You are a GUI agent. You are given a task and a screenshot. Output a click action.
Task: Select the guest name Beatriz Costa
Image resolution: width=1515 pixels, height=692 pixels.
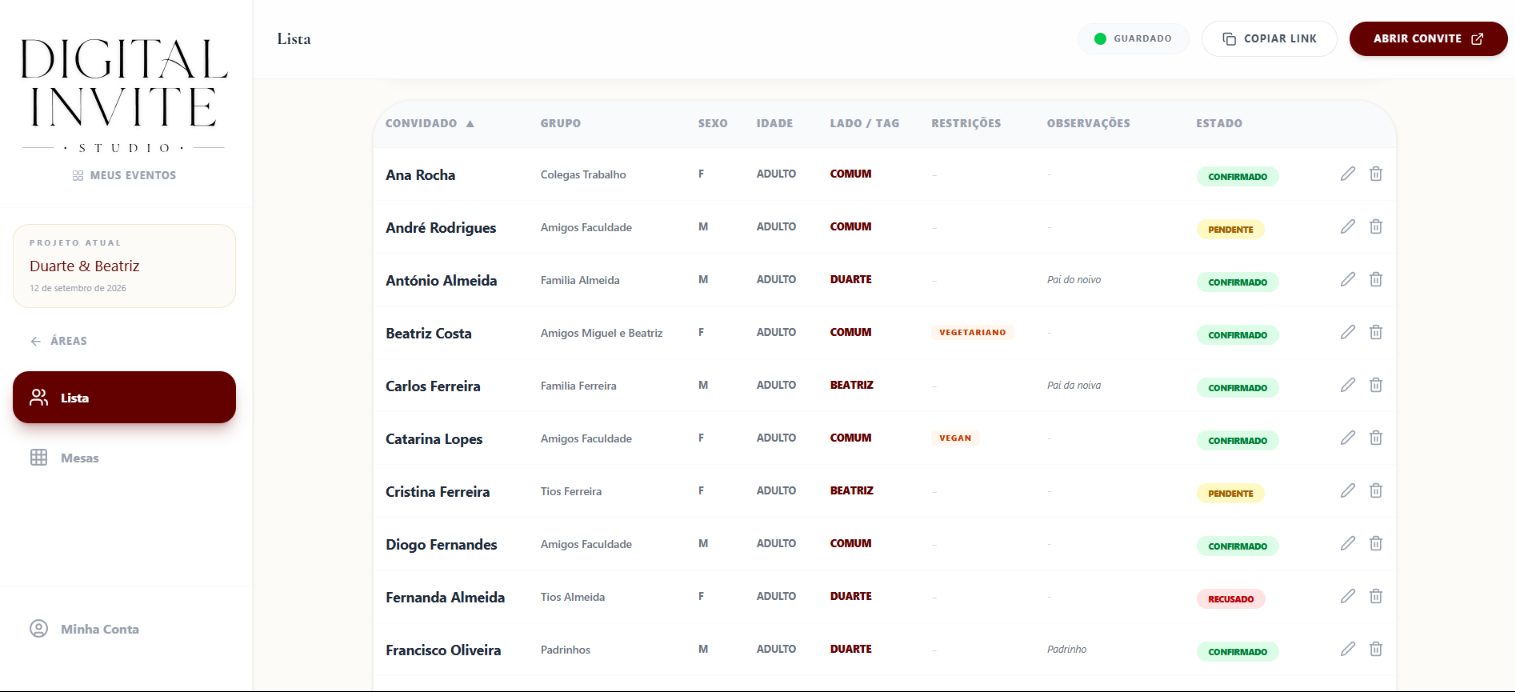(428, 333)
